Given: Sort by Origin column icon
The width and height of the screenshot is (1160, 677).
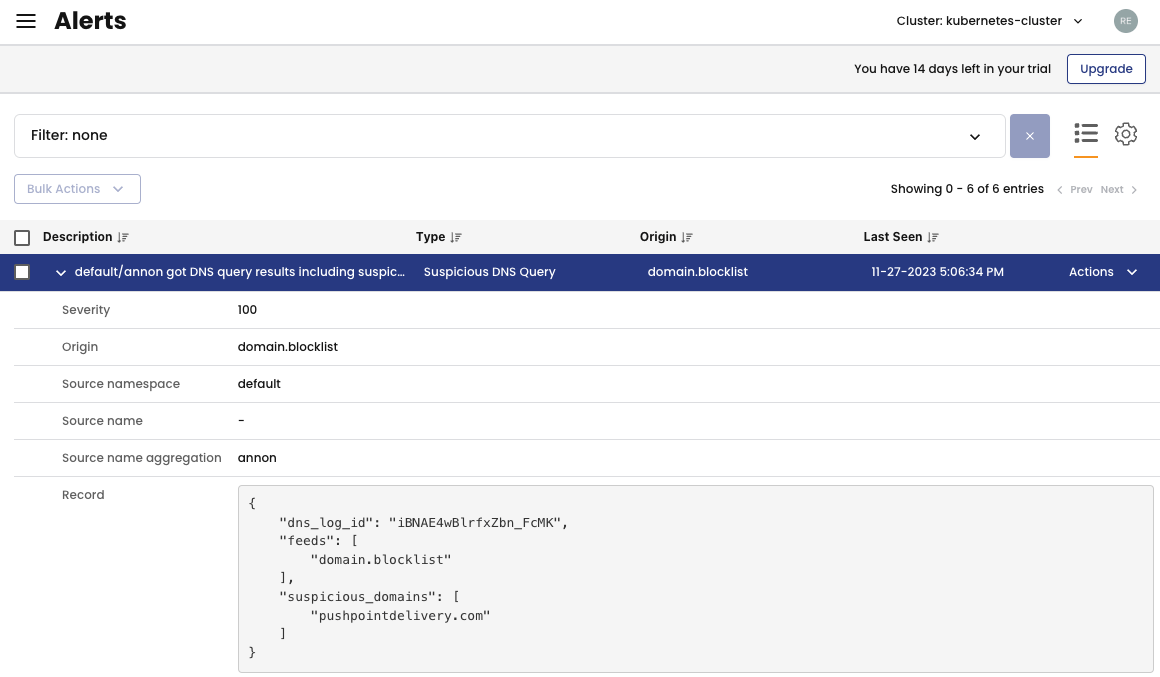Looking at the screenshot, I should (687, 238).
